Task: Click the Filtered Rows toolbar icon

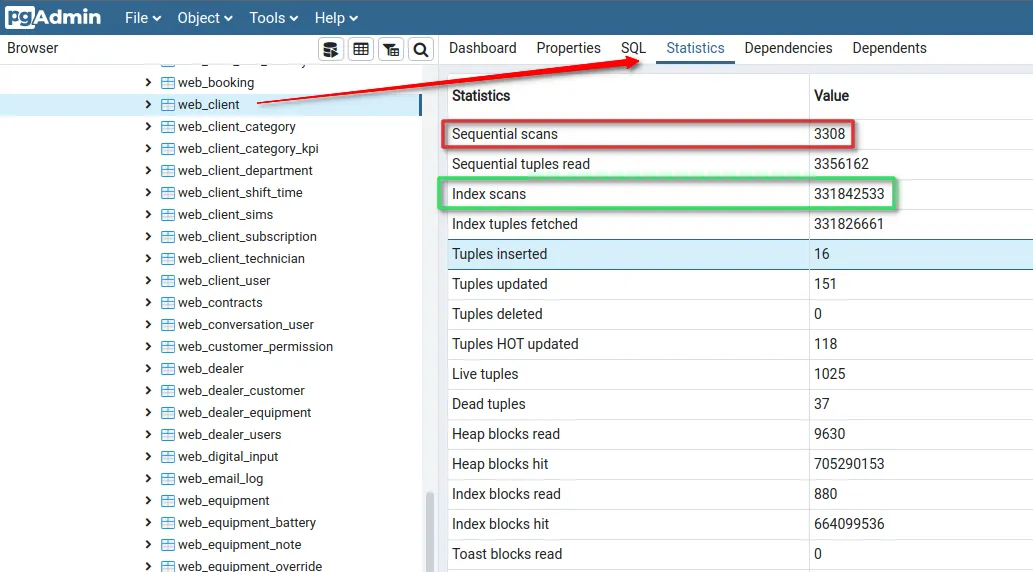Action: pyautogui.click(x=391, y=49)
